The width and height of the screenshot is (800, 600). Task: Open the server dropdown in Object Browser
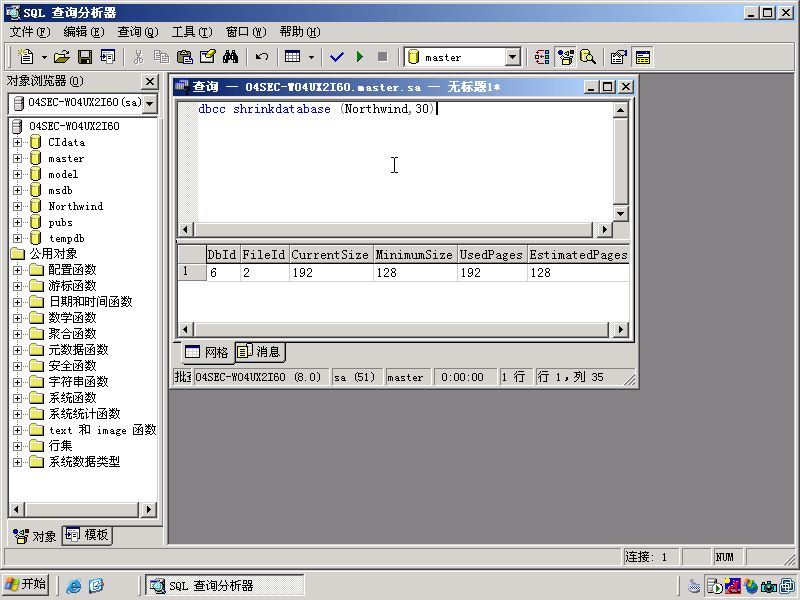(x=149, y=104)
